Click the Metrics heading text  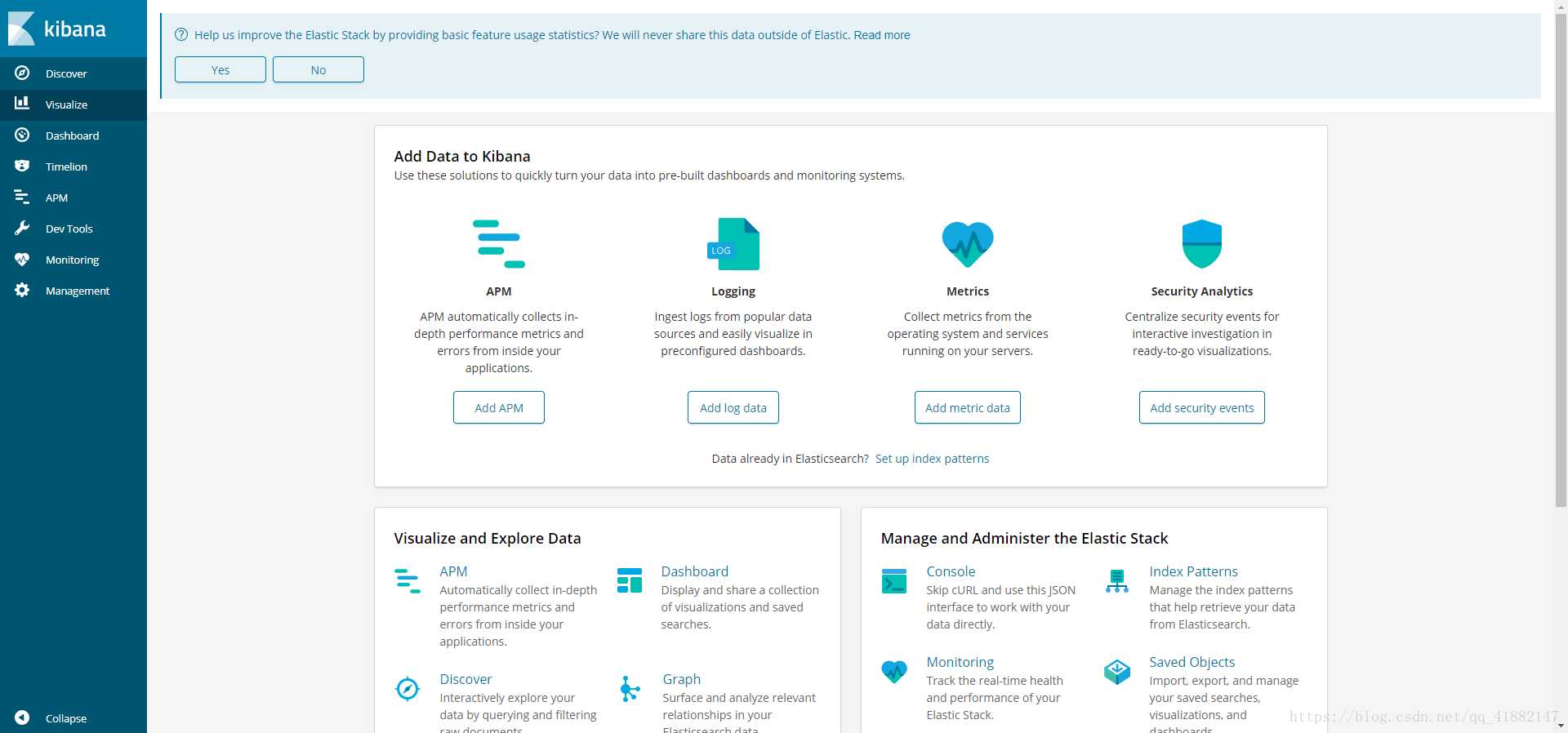(968, 291)
